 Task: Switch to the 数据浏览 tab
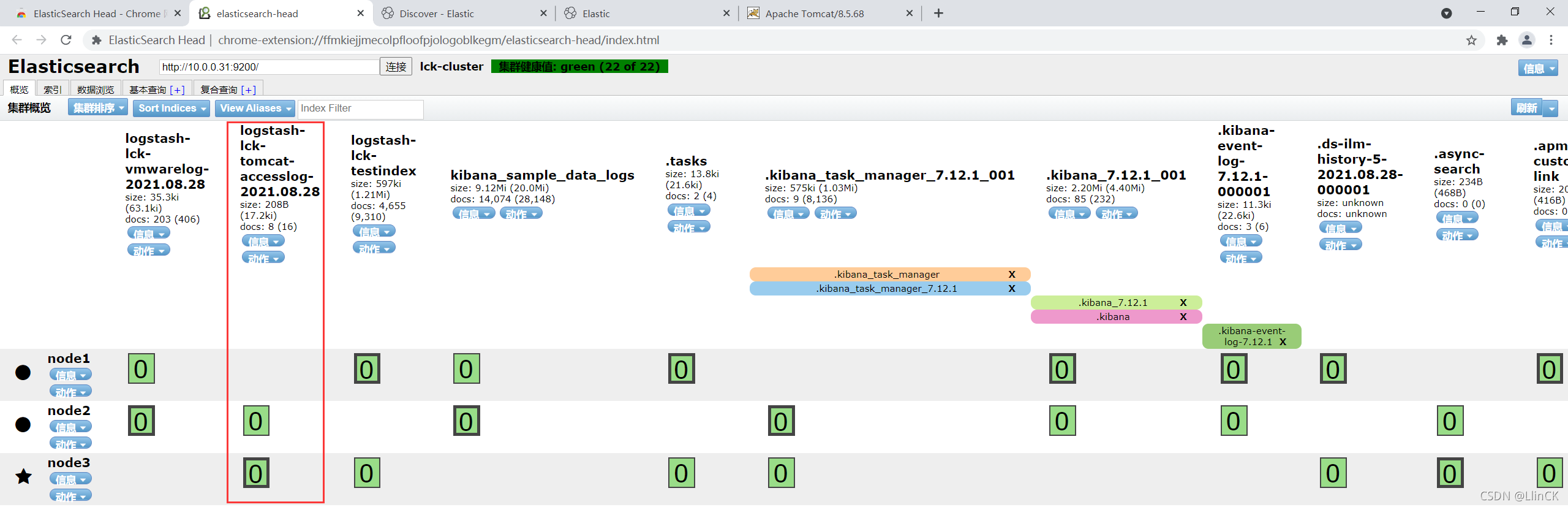tap(96, 90)
